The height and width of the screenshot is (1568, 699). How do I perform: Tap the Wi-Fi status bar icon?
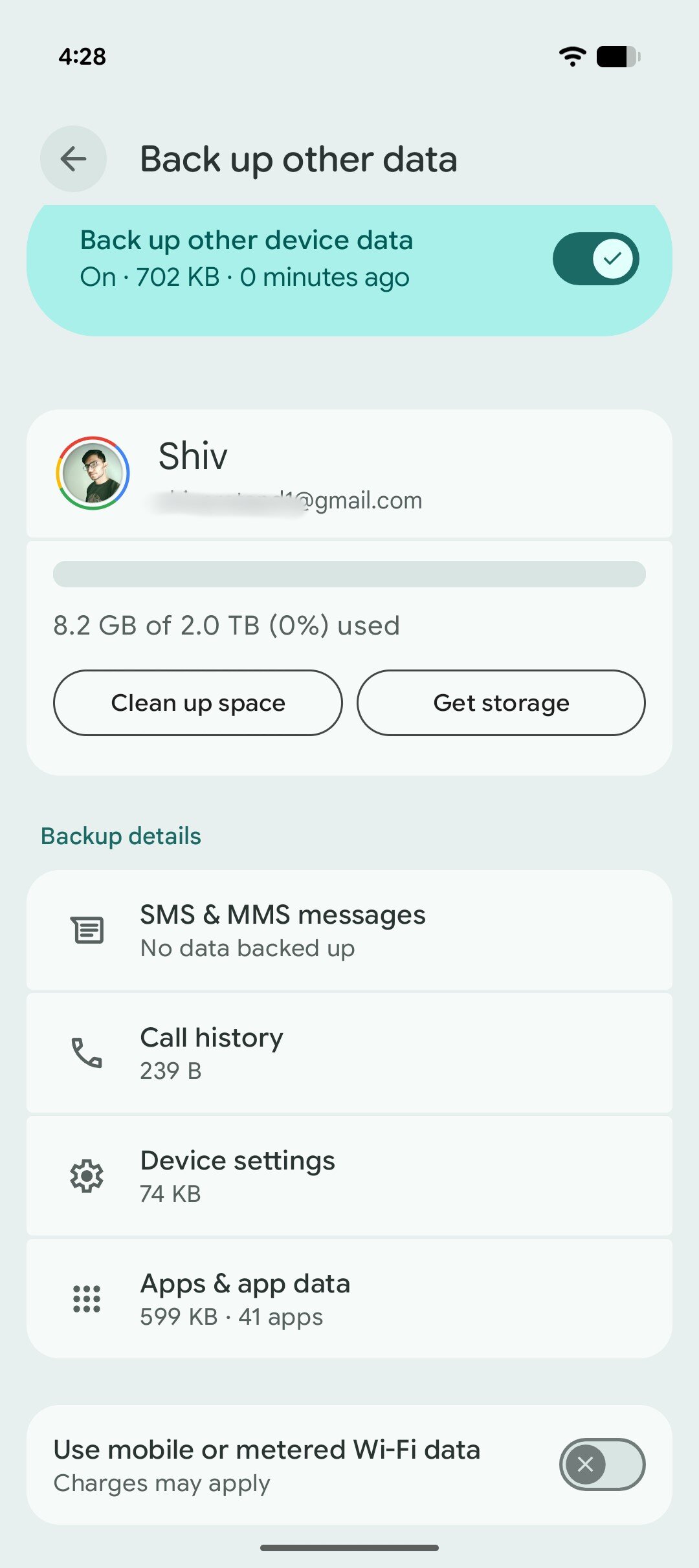[x=572, y=57]
